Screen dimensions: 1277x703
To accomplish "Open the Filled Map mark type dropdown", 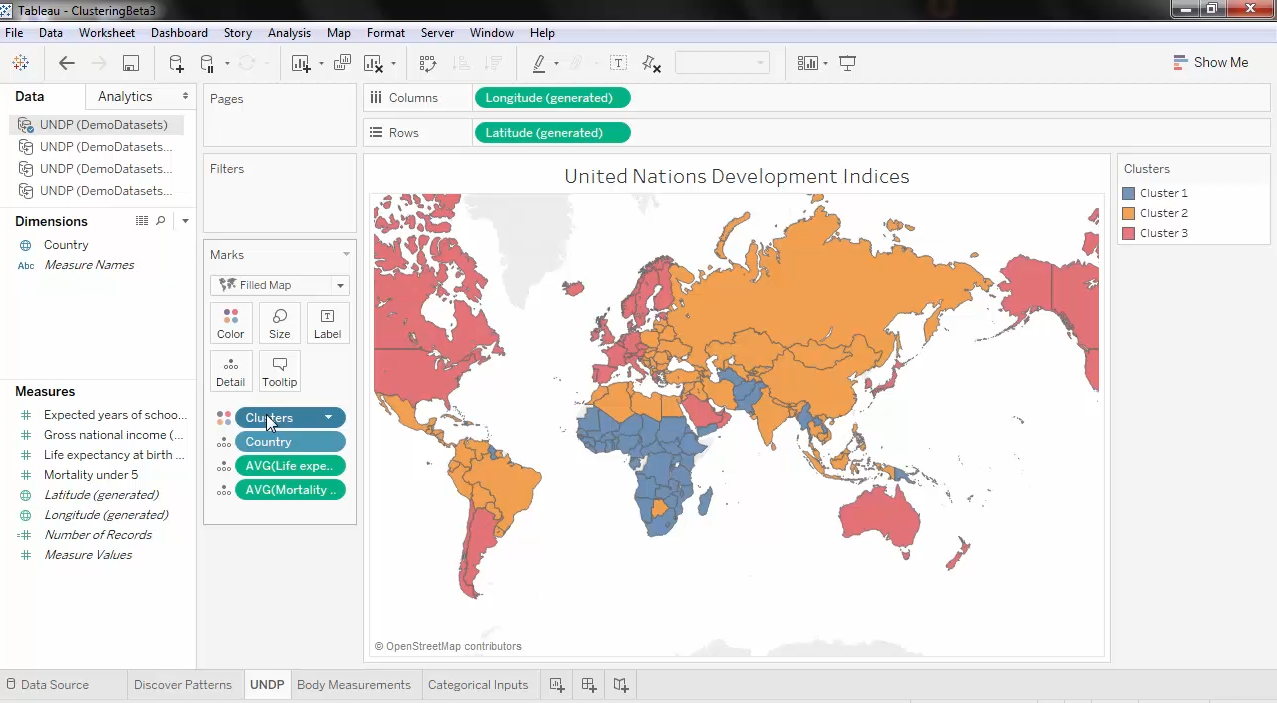I will pyautogui.click(x=280, y=285).
